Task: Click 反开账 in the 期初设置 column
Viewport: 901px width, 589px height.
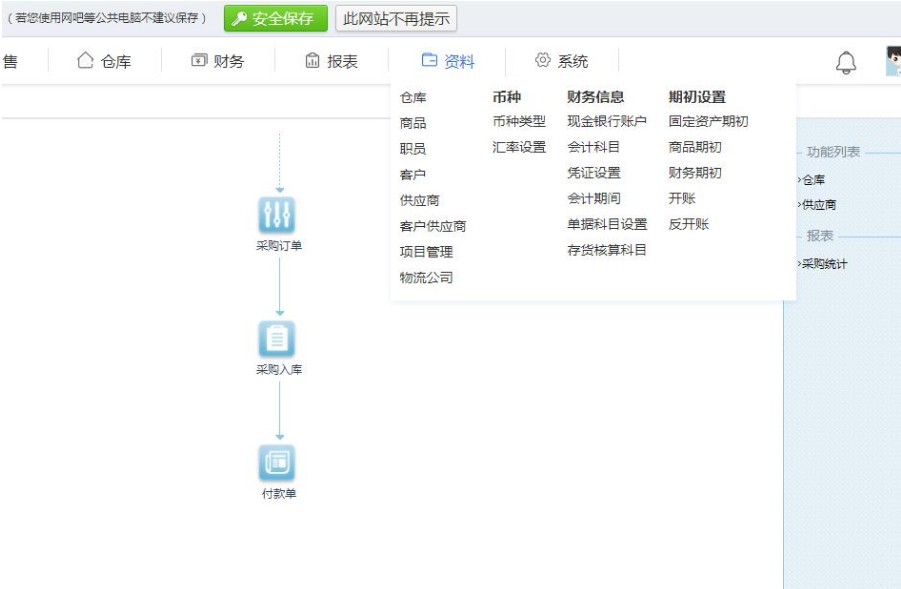Action: (689, 224)
